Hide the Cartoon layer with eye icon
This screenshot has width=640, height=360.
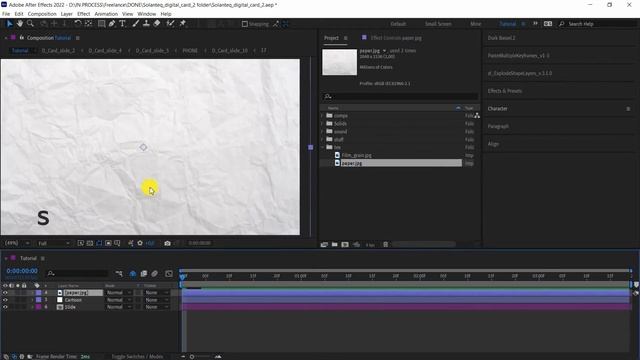click(5, 300)
